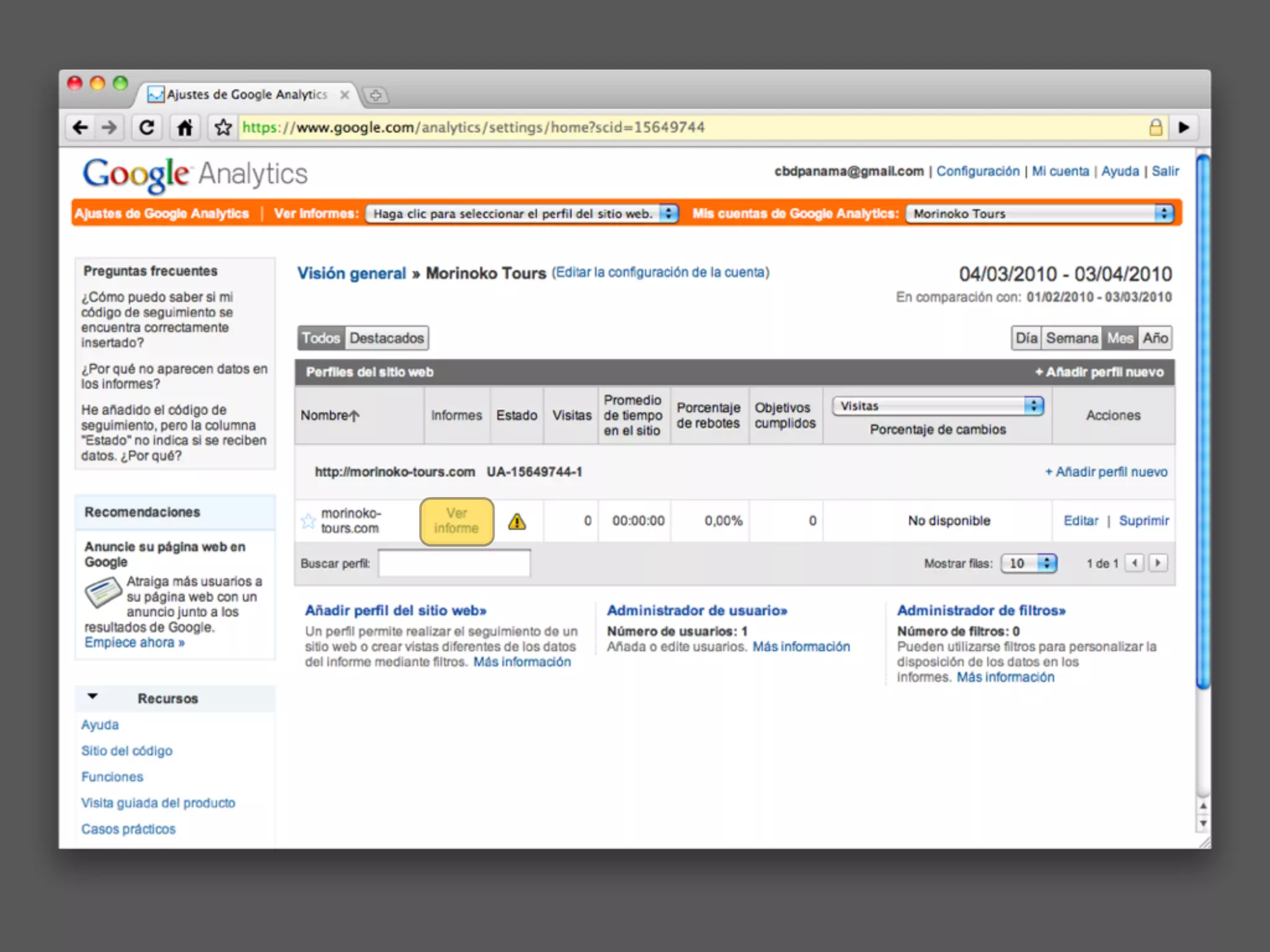Click the browser back arrow
This screenshot has height=952, width=1270.
[x=81, y=128]
